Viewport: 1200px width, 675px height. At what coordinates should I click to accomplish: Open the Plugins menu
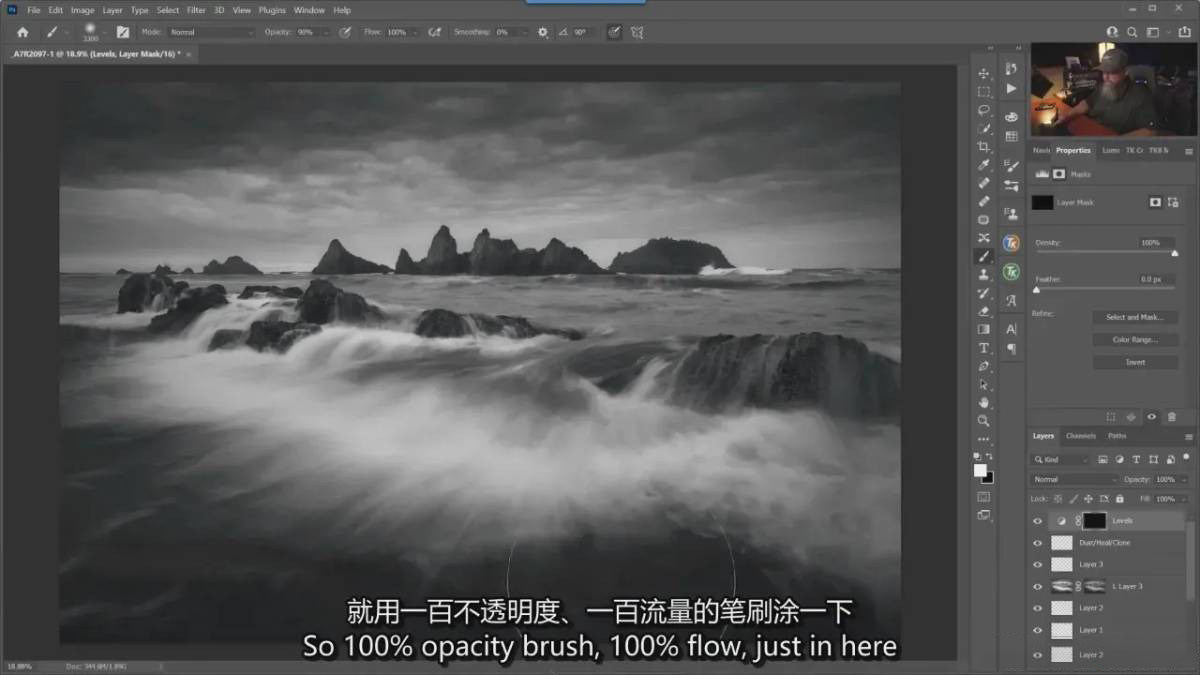272,10
